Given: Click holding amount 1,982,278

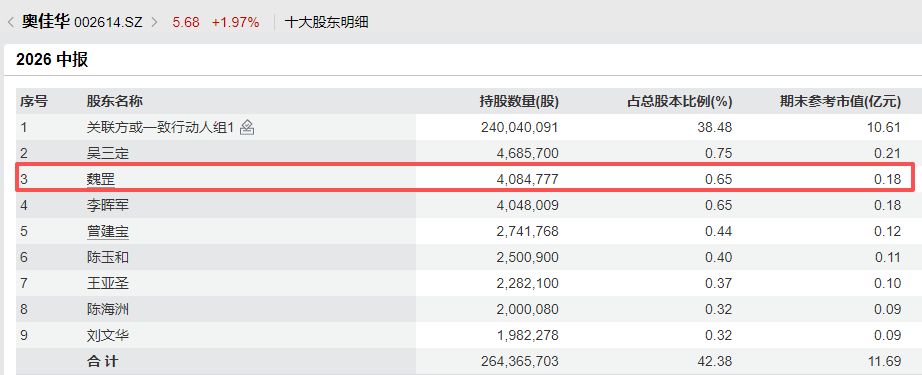Looking at the screenshot, I should click(527, 336).
